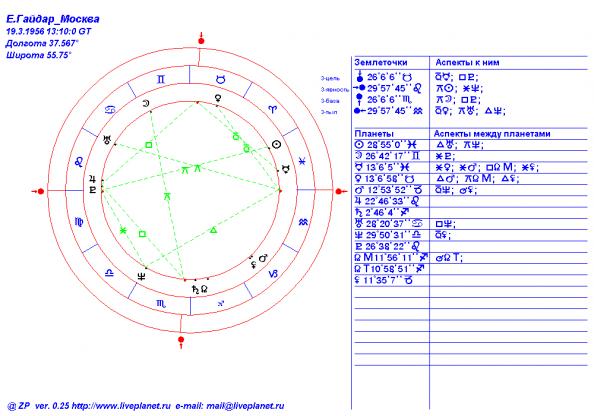Image resolution: width=594 pixels, height=416 pixels.
Task: Click the Аспекты между планетами header
Action: (x=492, y=134)
